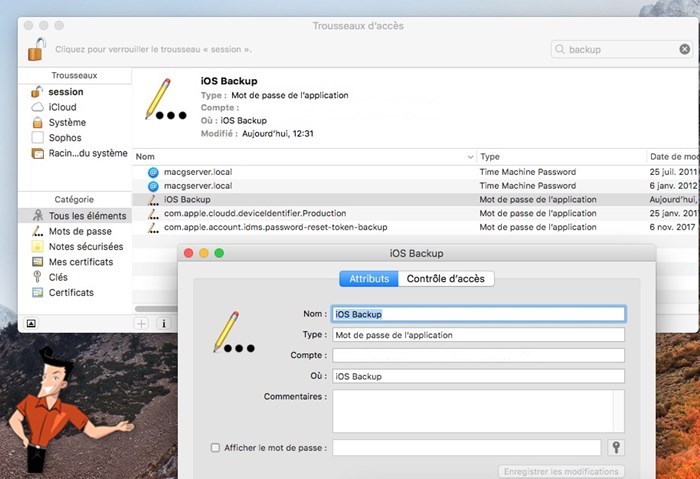Click the iCloud cloud icon
This screenshot has width=700, height=479.
pos(38,107)
